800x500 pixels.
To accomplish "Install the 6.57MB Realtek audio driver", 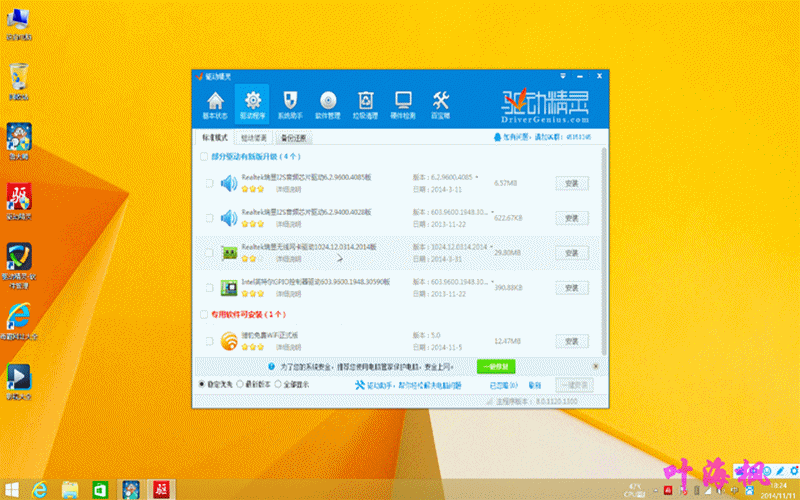I will [572, 183].
